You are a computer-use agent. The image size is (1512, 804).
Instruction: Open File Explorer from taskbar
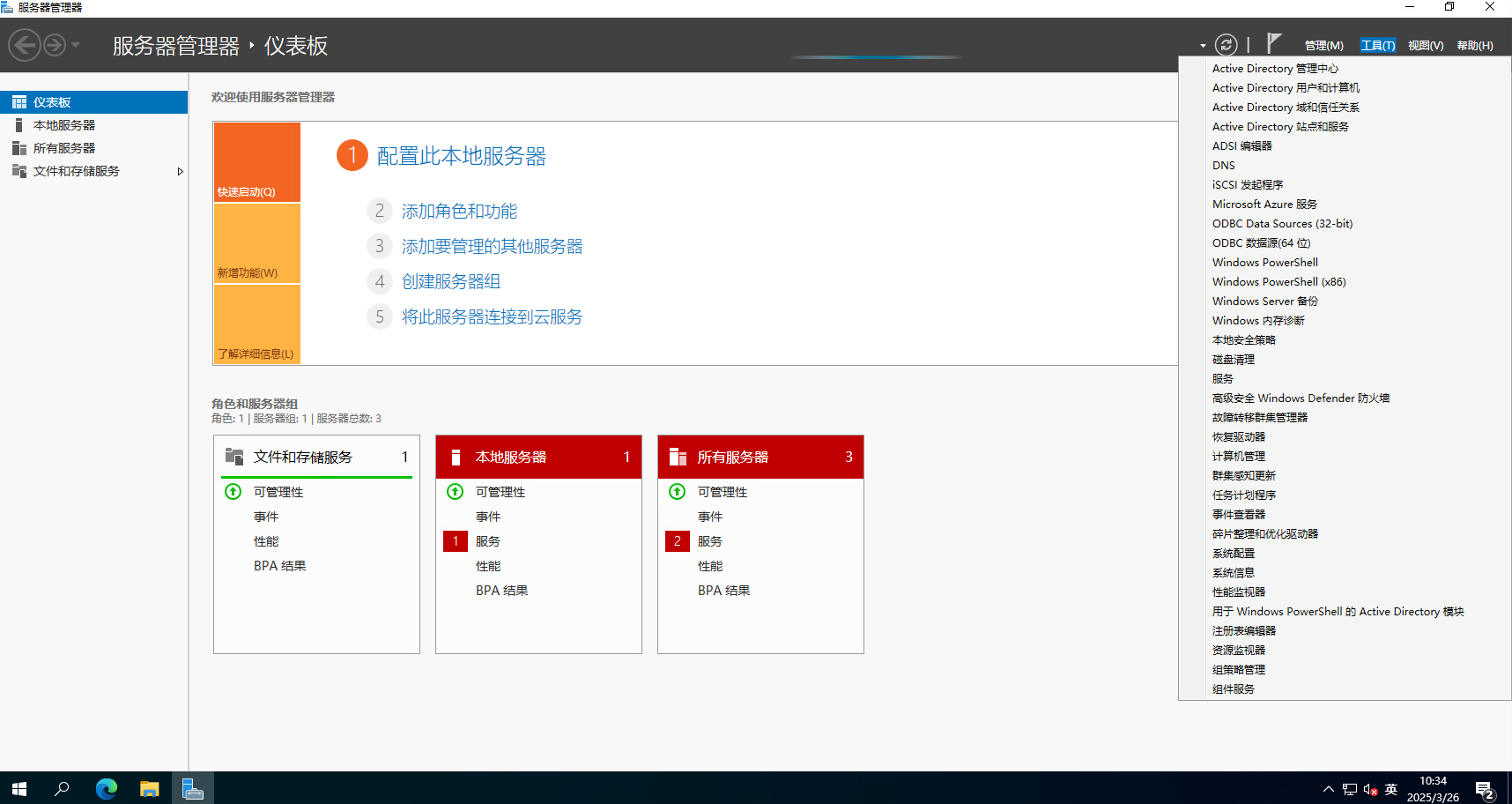[149, 788]
